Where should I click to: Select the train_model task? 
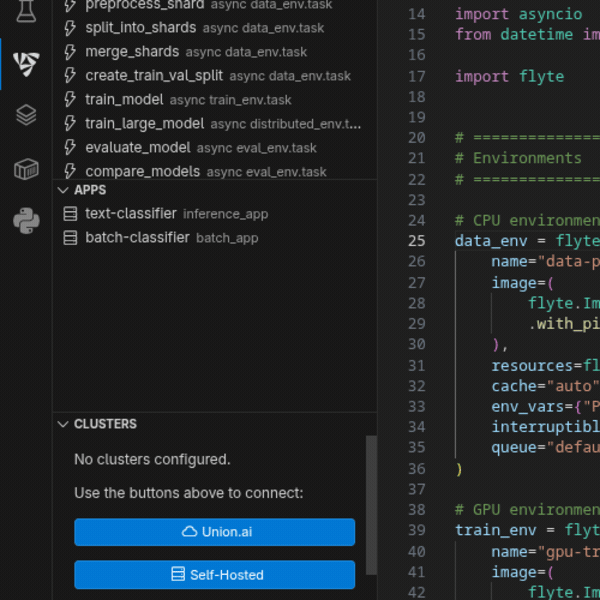(215, 100)
